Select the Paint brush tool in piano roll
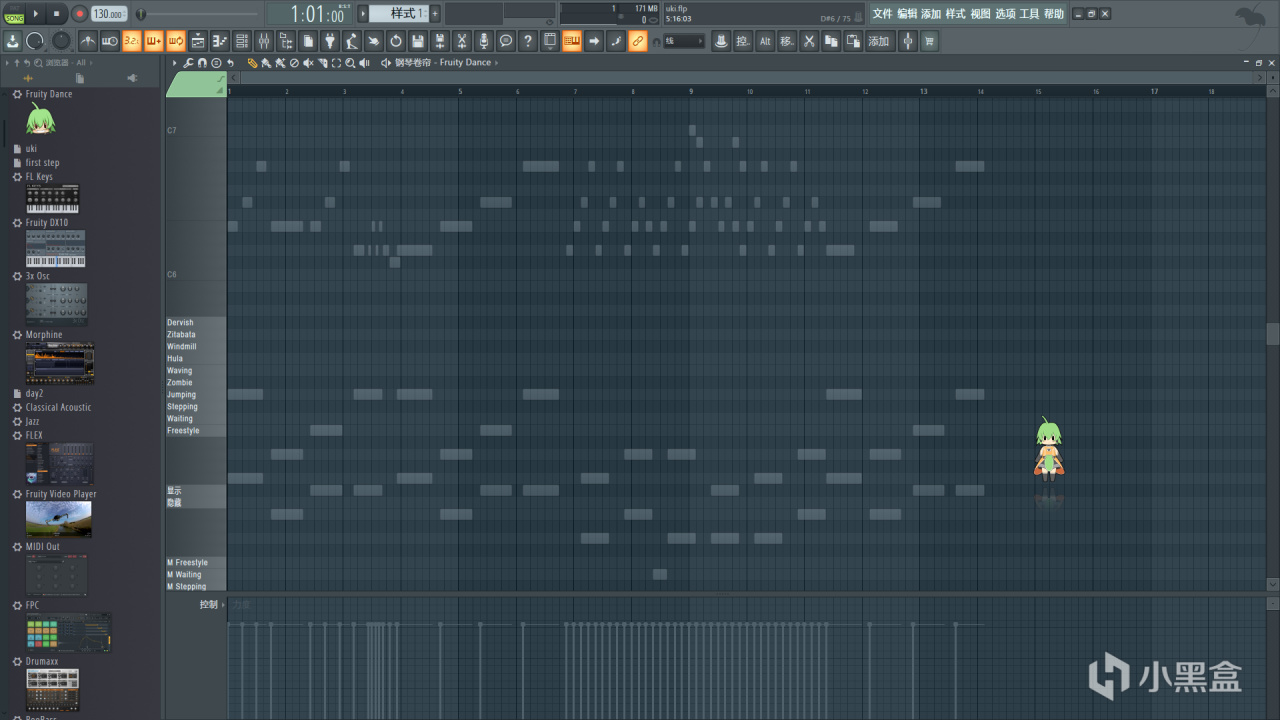This screenshot has width=1280, height=720. click(266, 63)
